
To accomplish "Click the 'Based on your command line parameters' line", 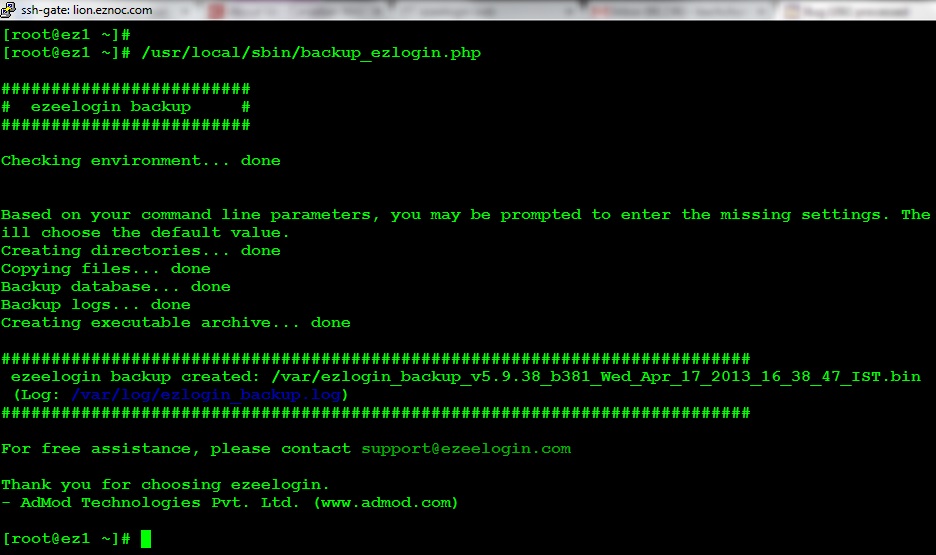I will point(466,215).
